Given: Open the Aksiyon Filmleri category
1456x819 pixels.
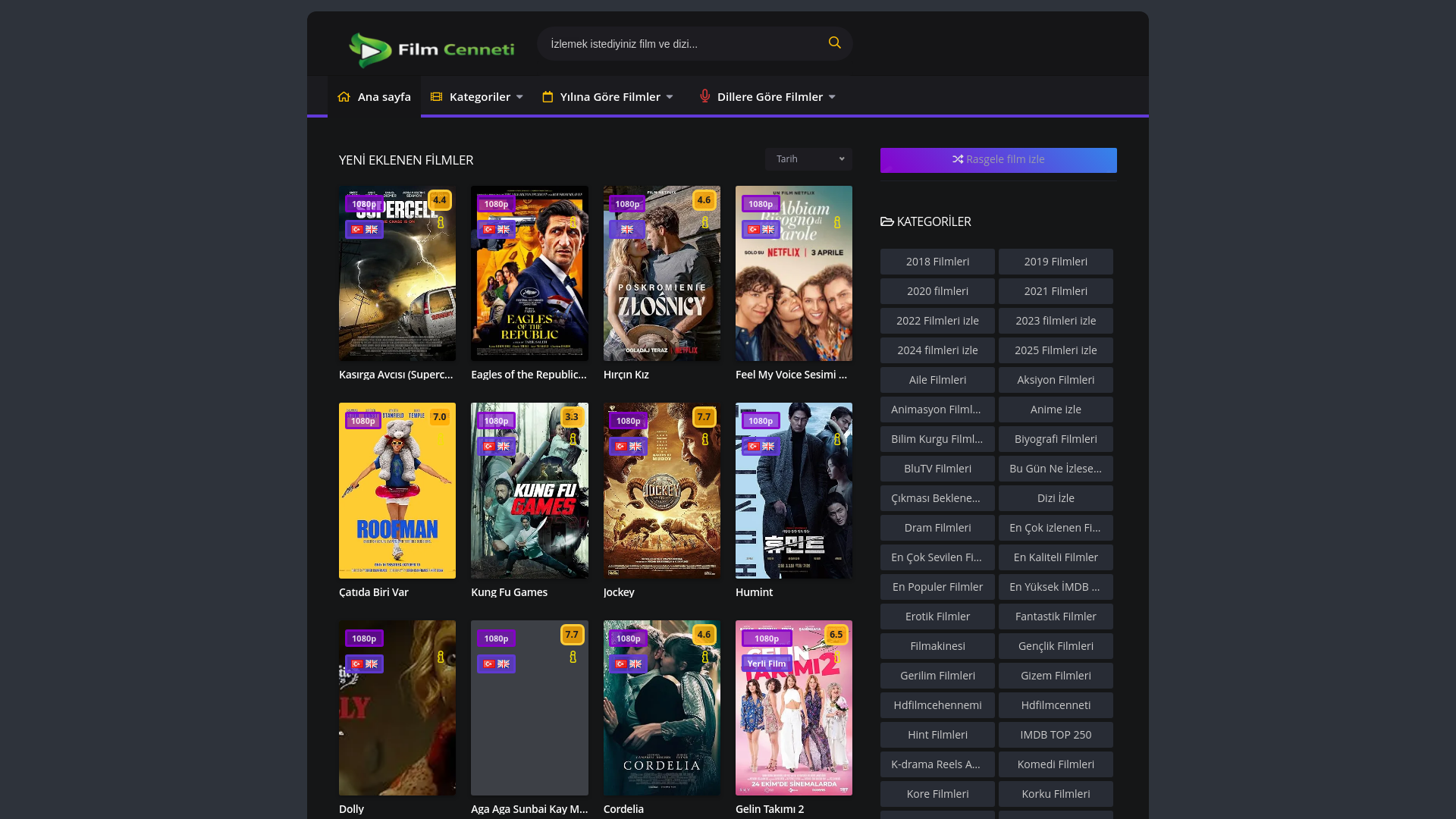Looking at the screenshot, I should coord(1056,380).
